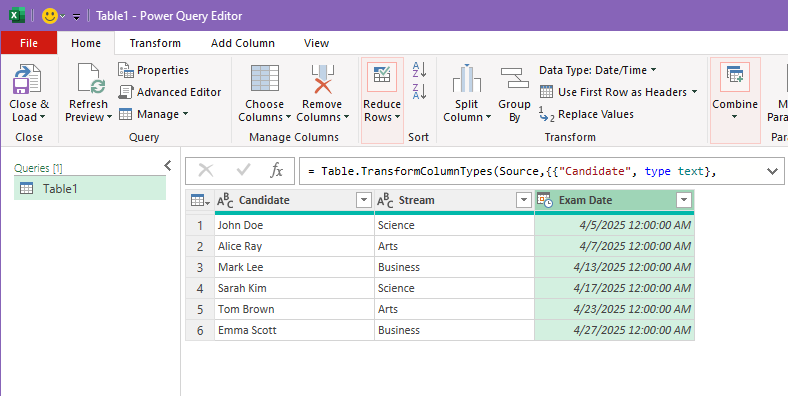Click the Excel app icon in title bar

(17, 16)
